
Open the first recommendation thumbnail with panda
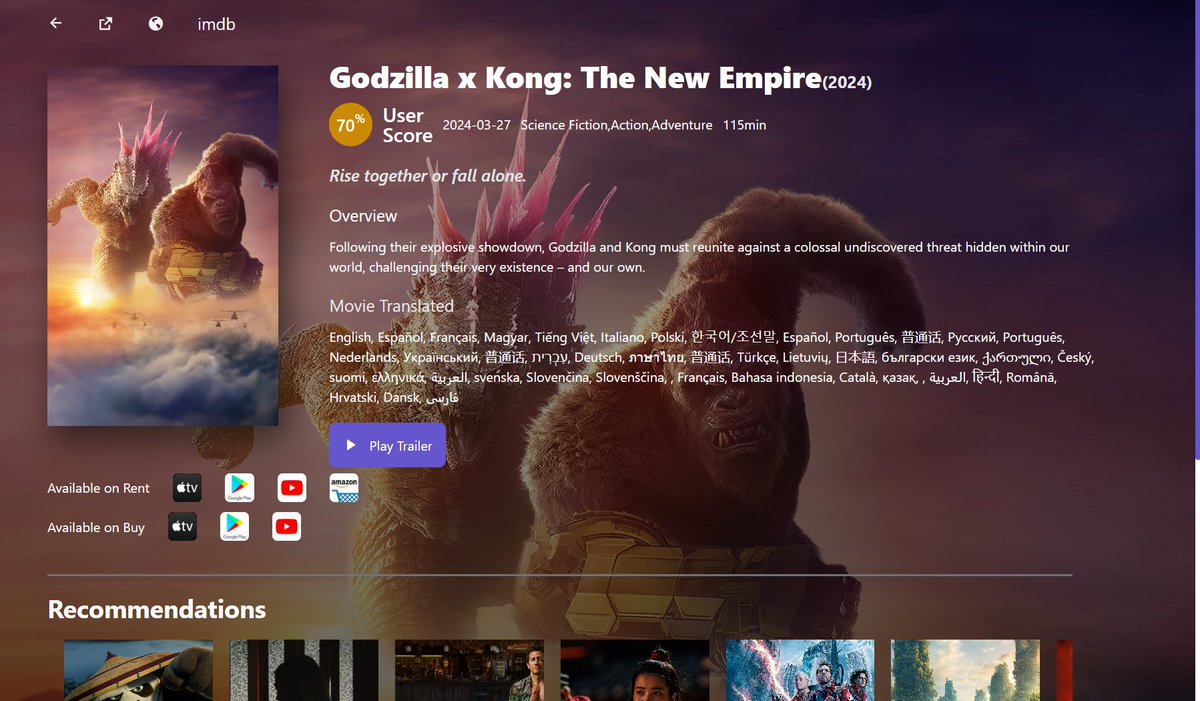138,670
